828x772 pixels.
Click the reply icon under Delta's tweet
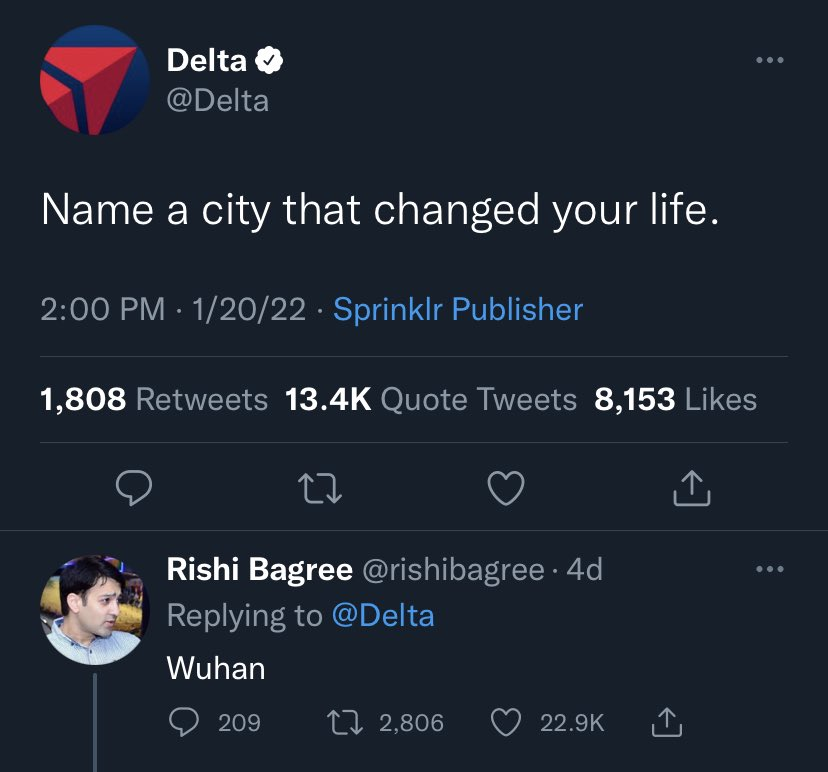[x=133, y=488]
